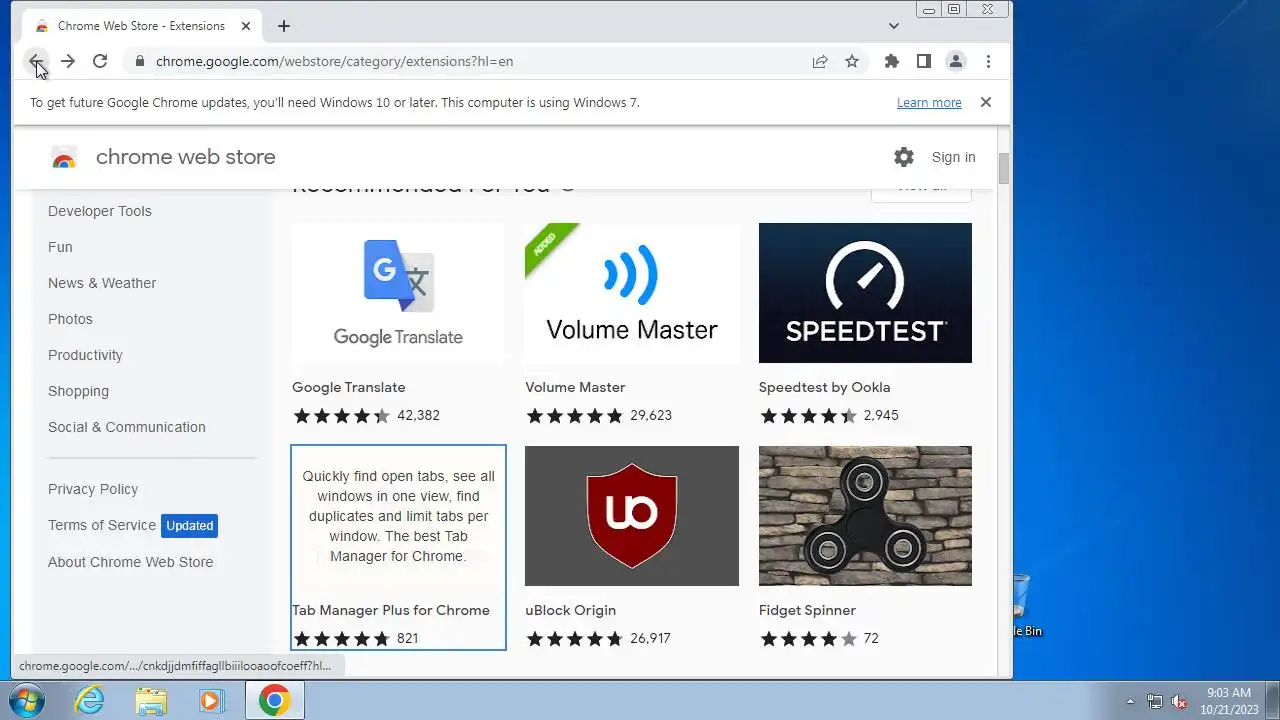Open the web store settings gear
The width and height of the screenshot is (1280, 720).
pyautogui.click(x=904, y=157)
